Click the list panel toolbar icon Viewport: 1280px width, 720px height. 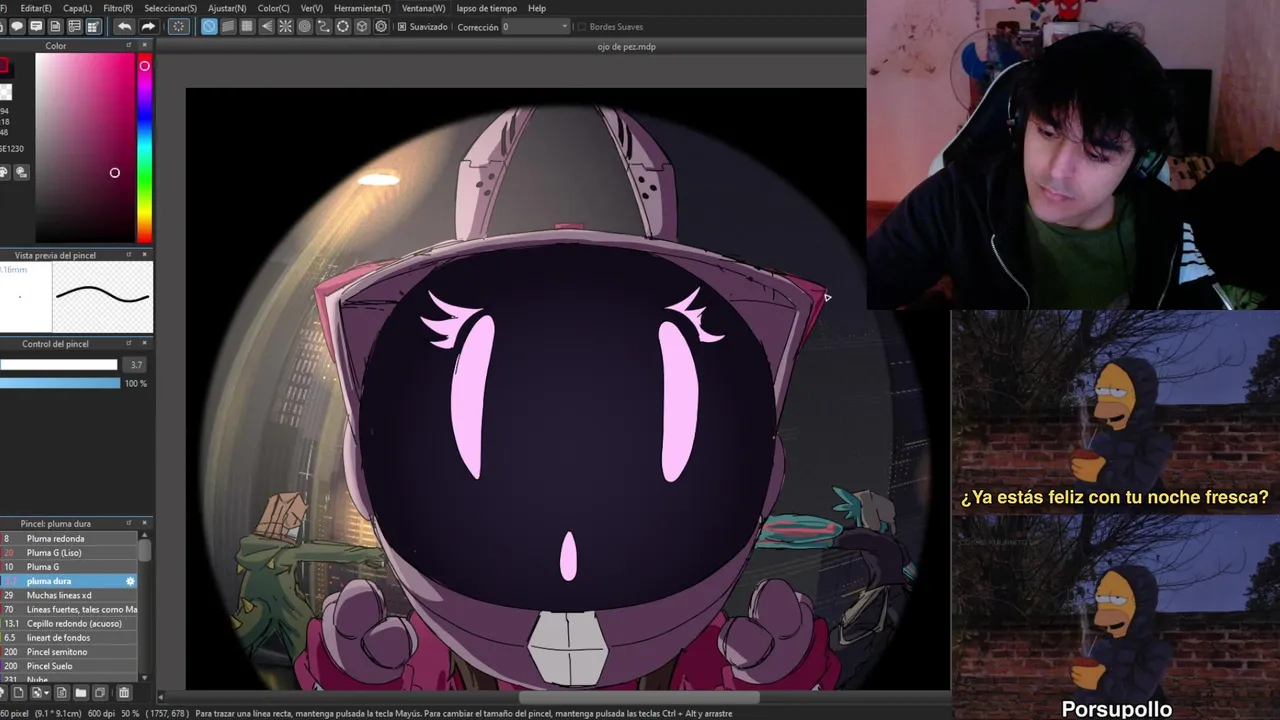(74, 27)
